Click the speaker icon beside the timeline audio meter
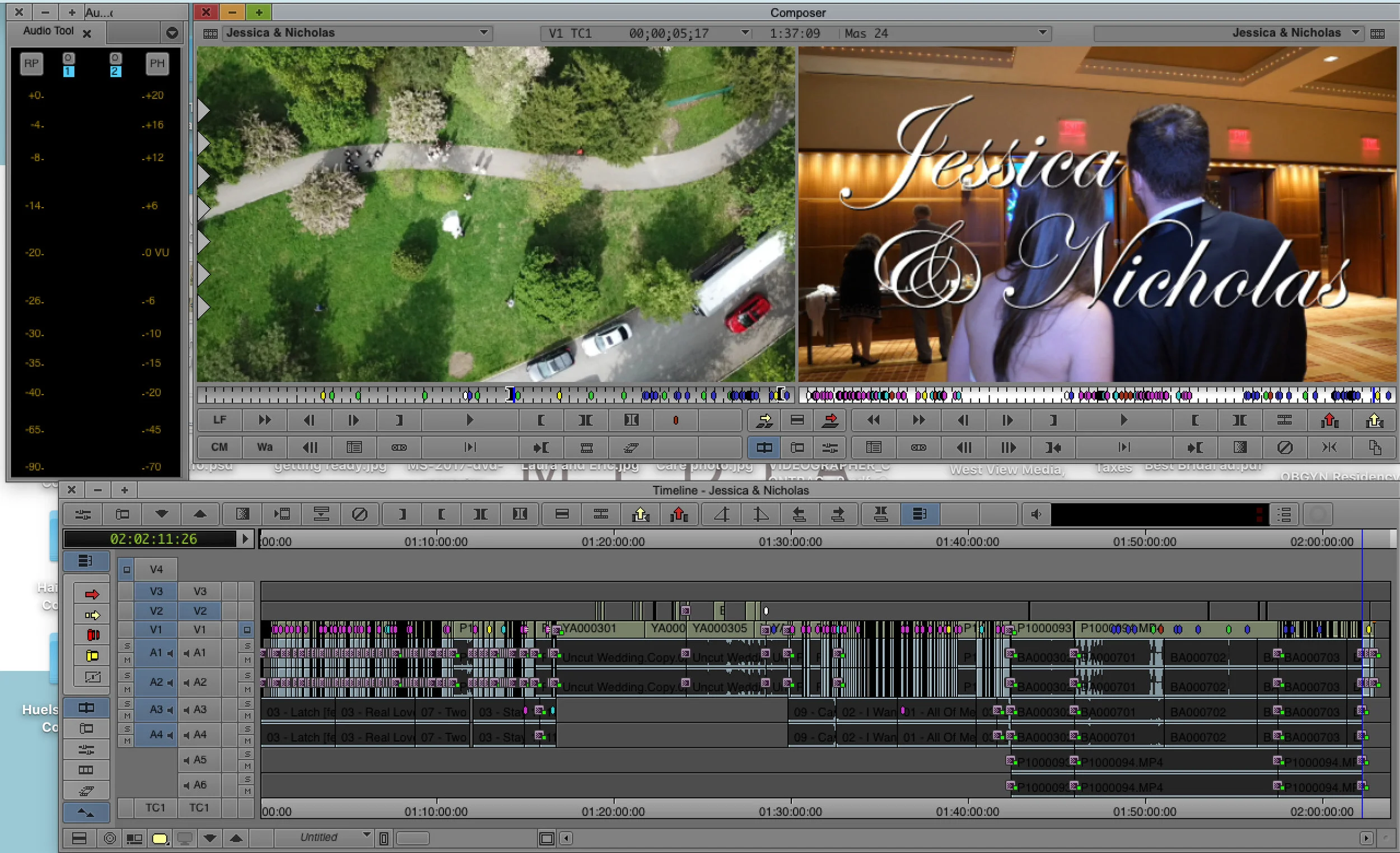Screen dimensions: 1400x853 pyautogui.click(x=1036, y=514)
